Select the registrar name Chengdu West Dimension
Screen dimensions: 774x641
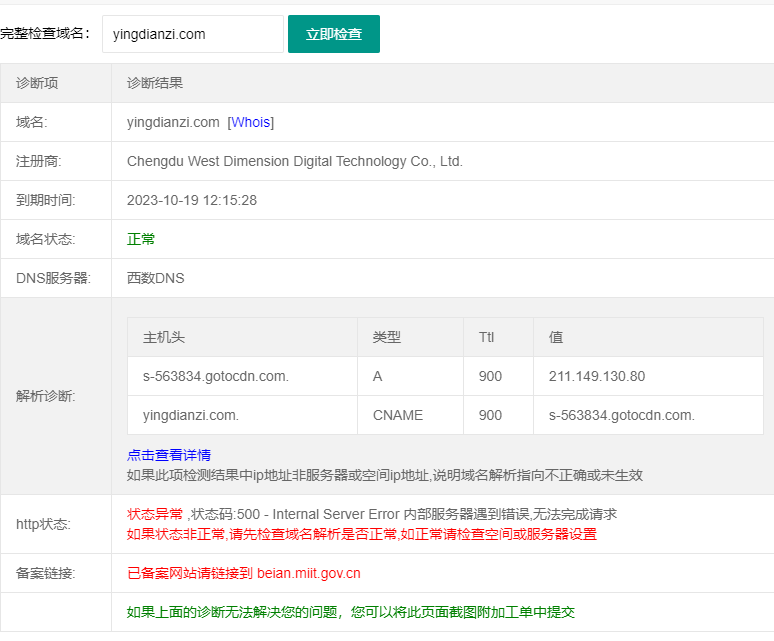(294, 161)
